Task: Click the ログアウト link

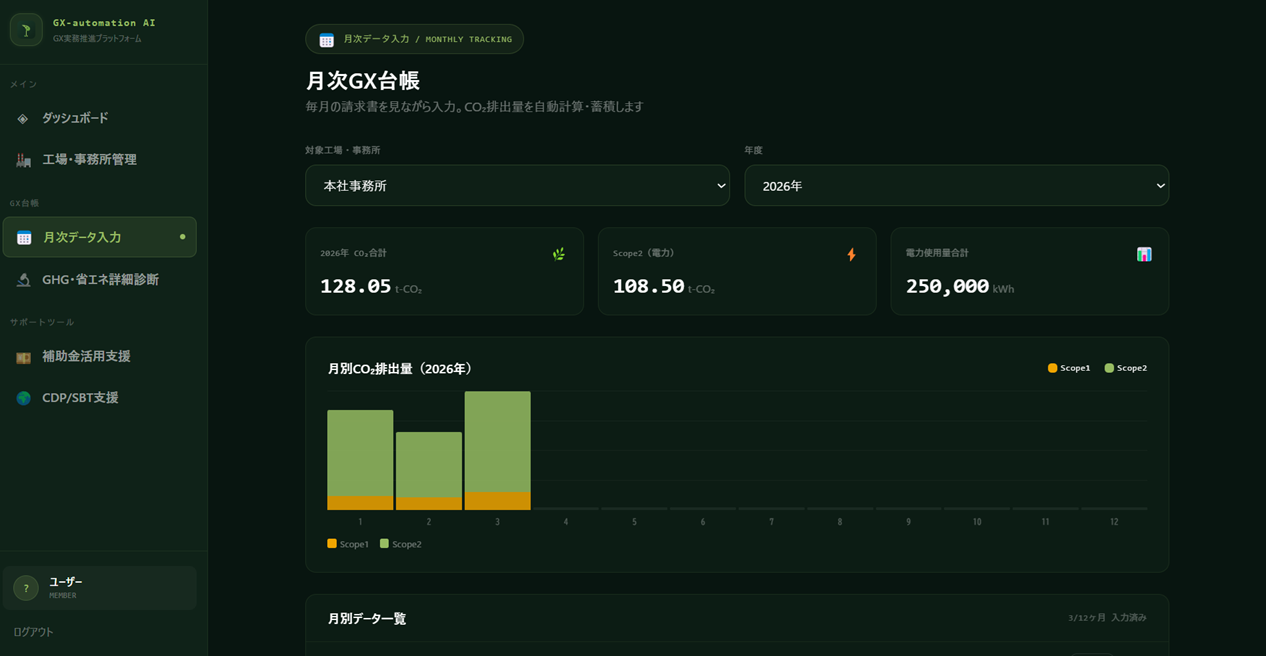Action: 33,632
